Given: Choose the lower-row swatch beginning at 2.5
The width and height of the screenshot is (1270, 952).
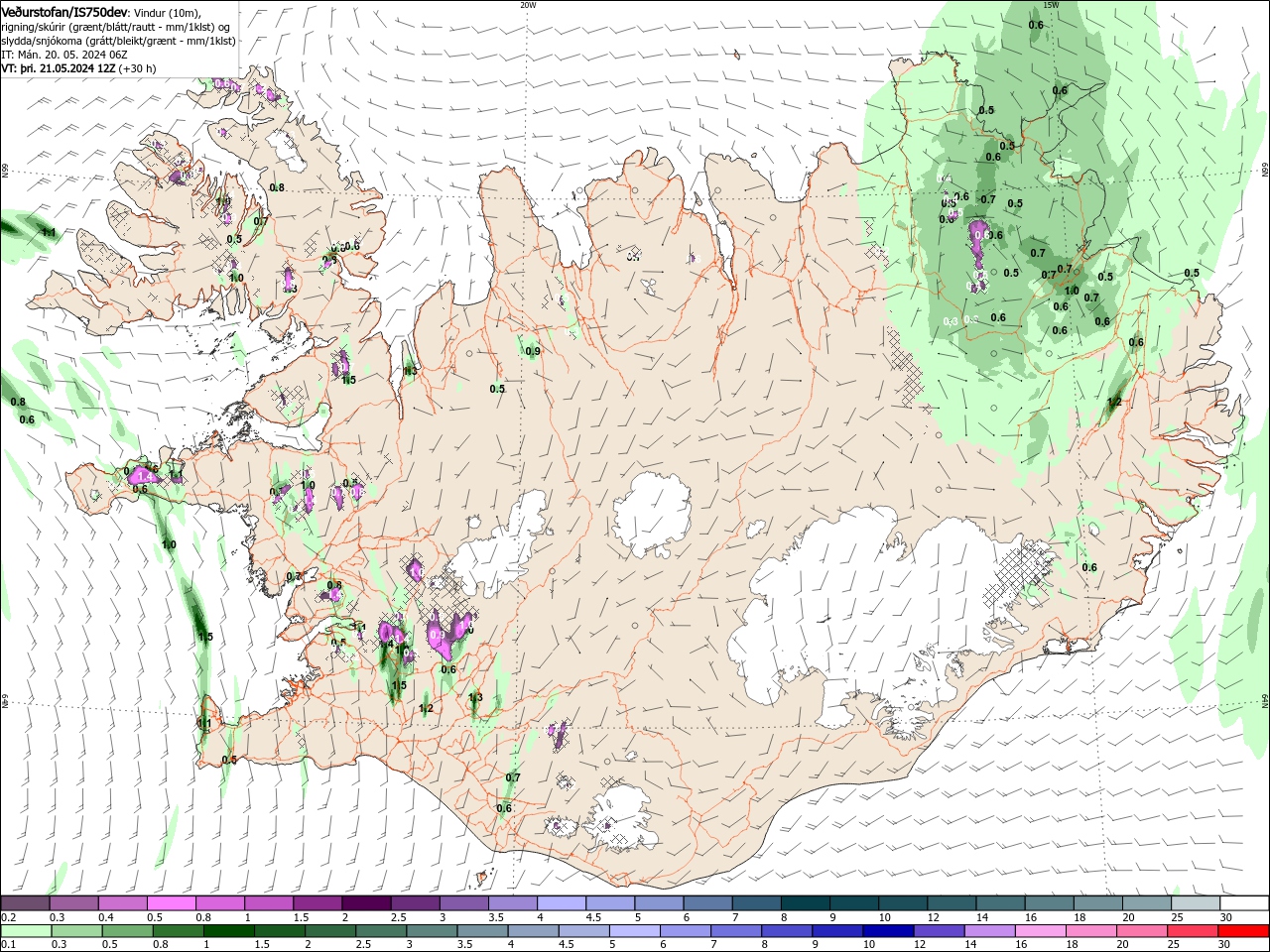Looking at the screenshot, I should click(x=380, y=931).
